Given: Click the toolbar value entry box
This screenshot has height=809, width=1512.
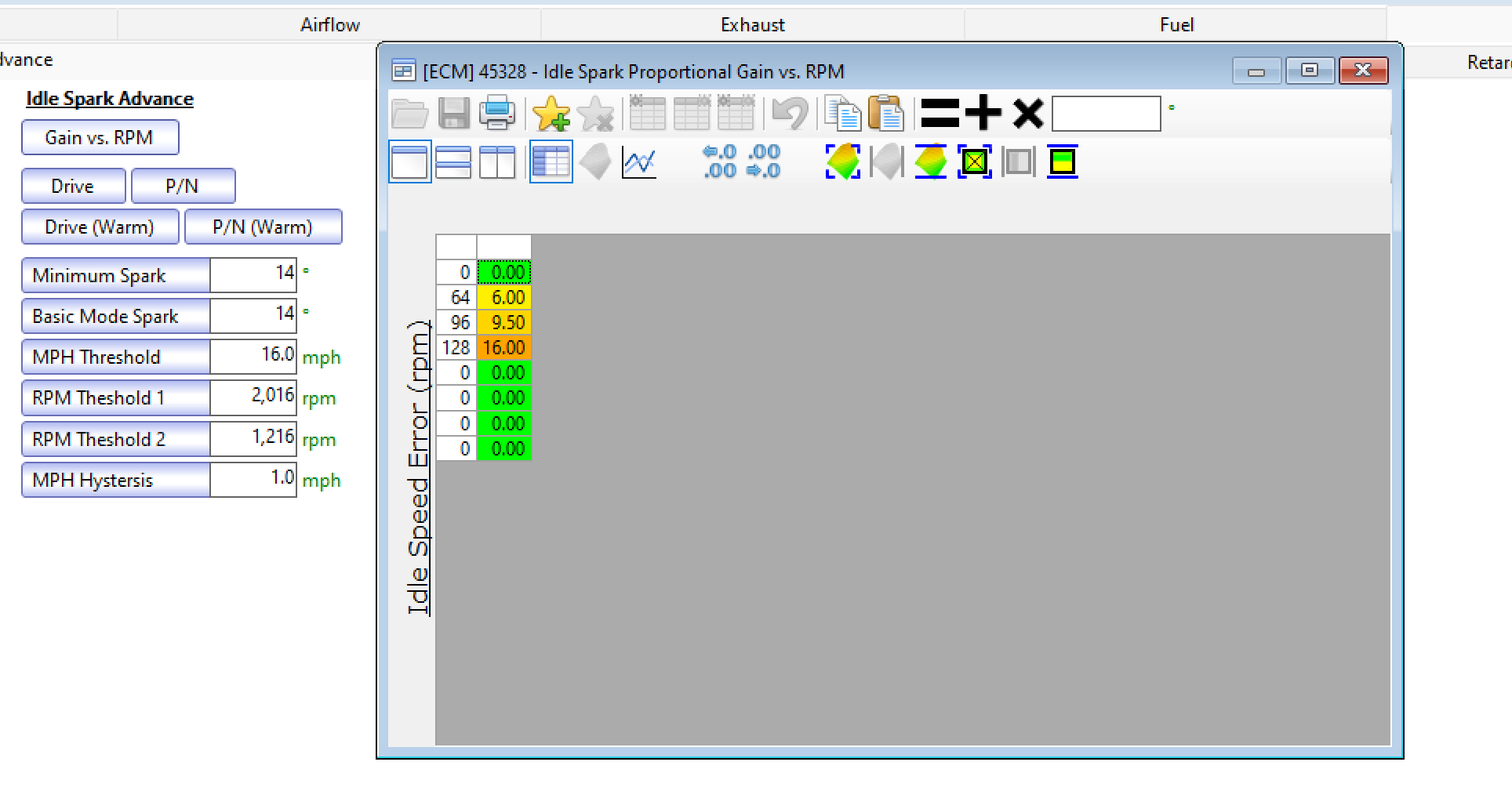Looking at the screenshot, I should tap(1106, 114).
